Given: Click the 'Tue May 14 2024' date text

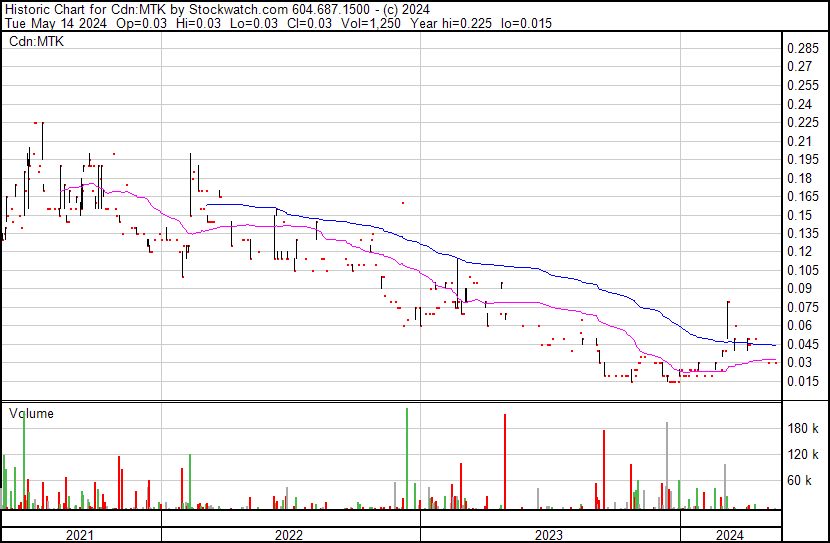Looking at the screenshot, I should click(56, 23).
